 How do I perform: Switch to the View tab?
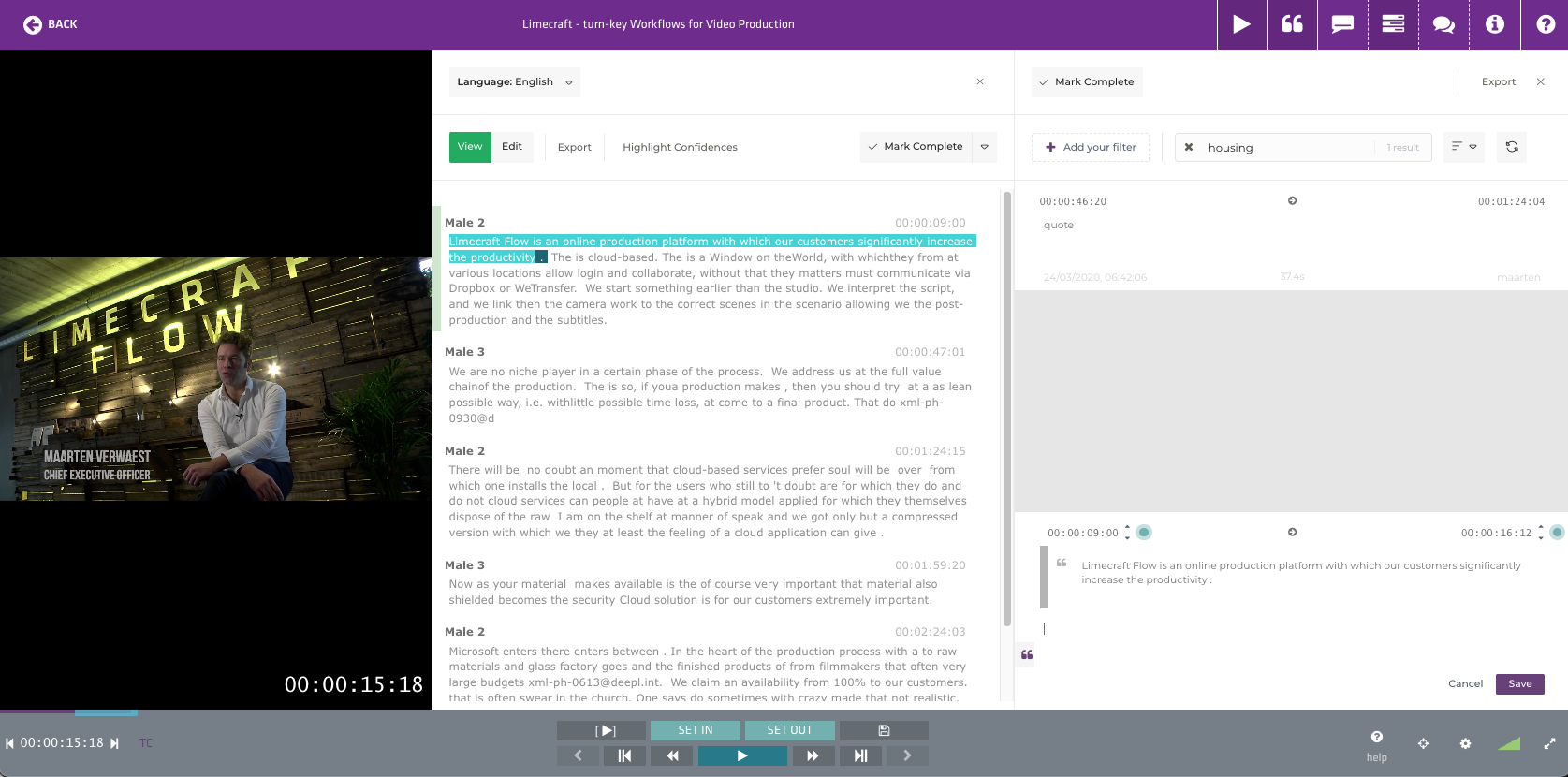click(x=470, y=147)
